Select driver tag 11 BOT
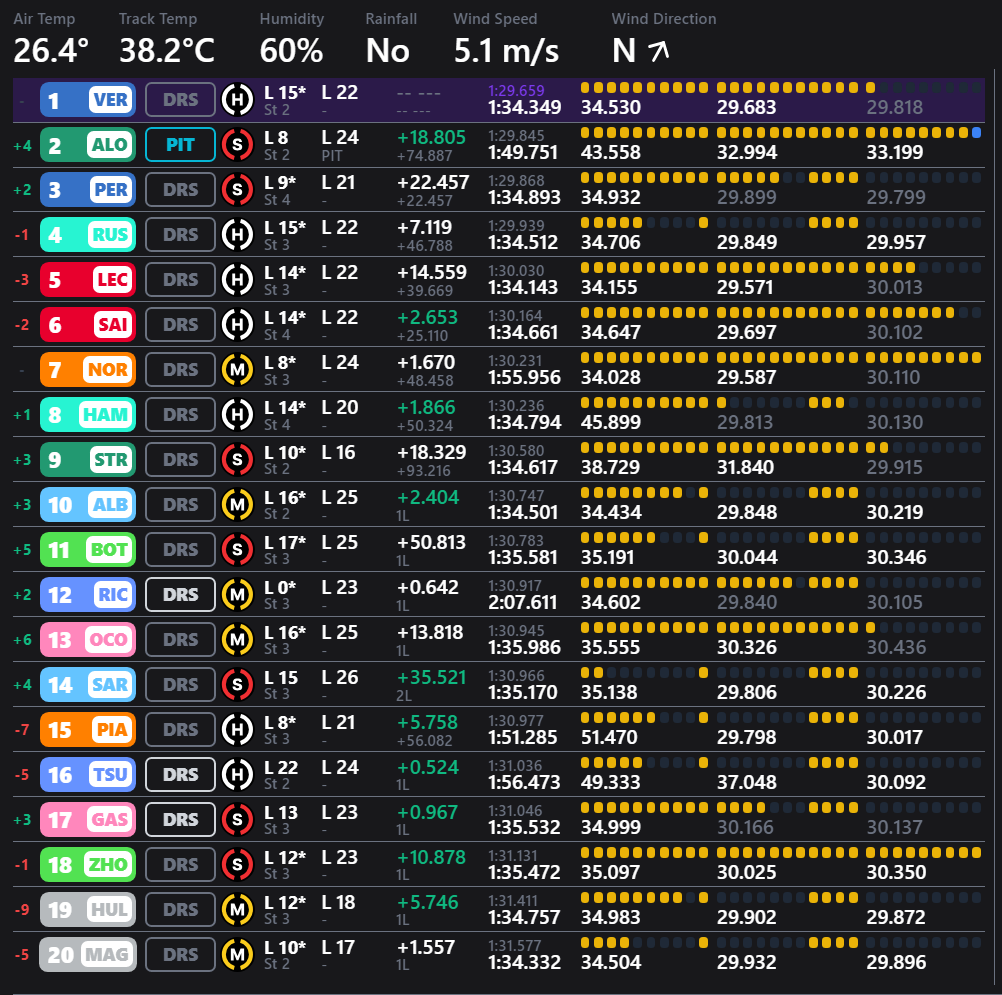 click(88, 550)
